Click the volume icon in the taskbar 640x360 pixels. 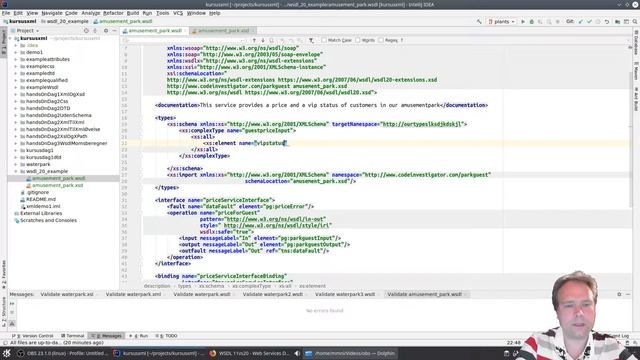[297, 353]
